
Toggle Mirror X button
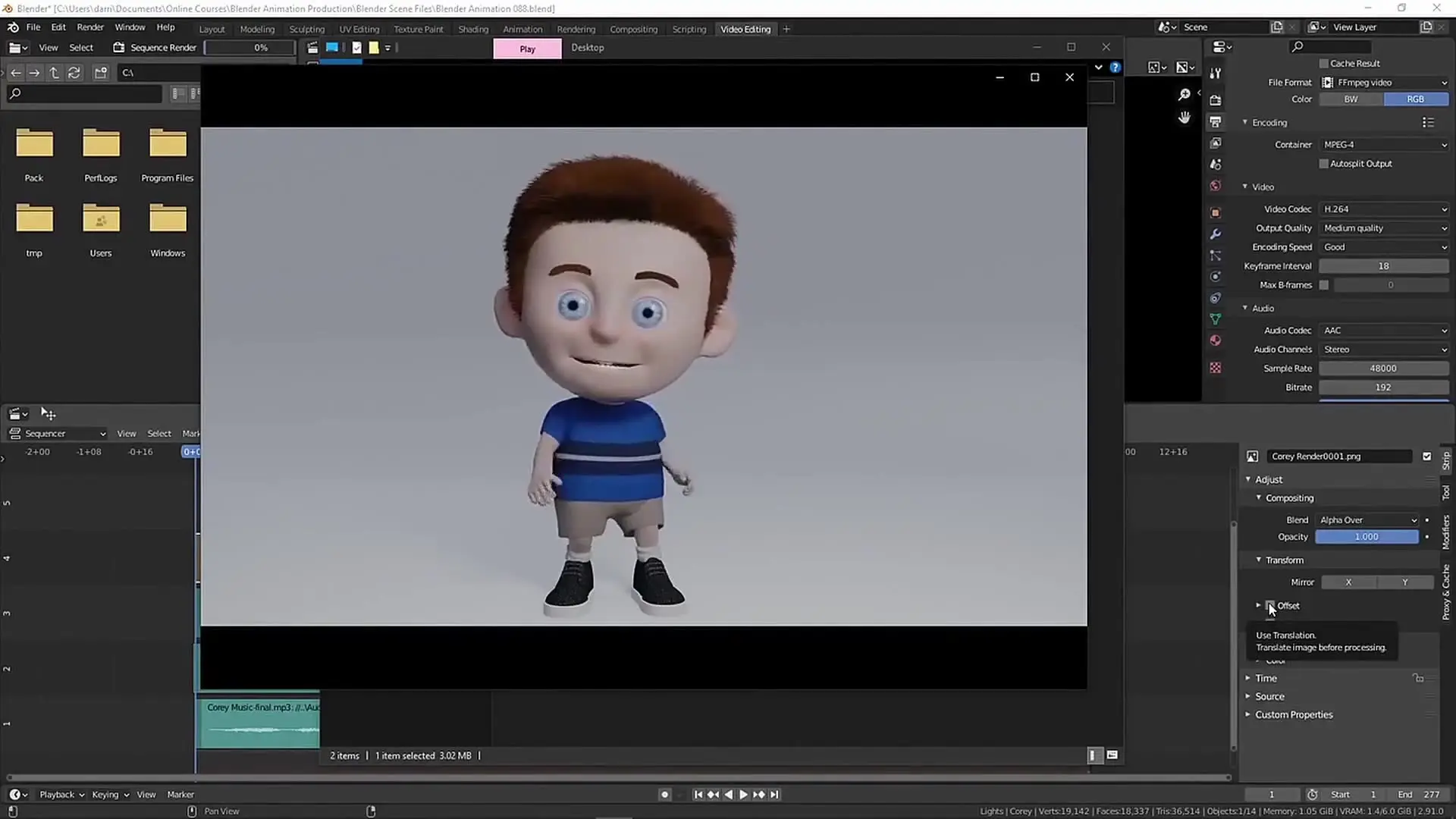(x=1348, y=582)
